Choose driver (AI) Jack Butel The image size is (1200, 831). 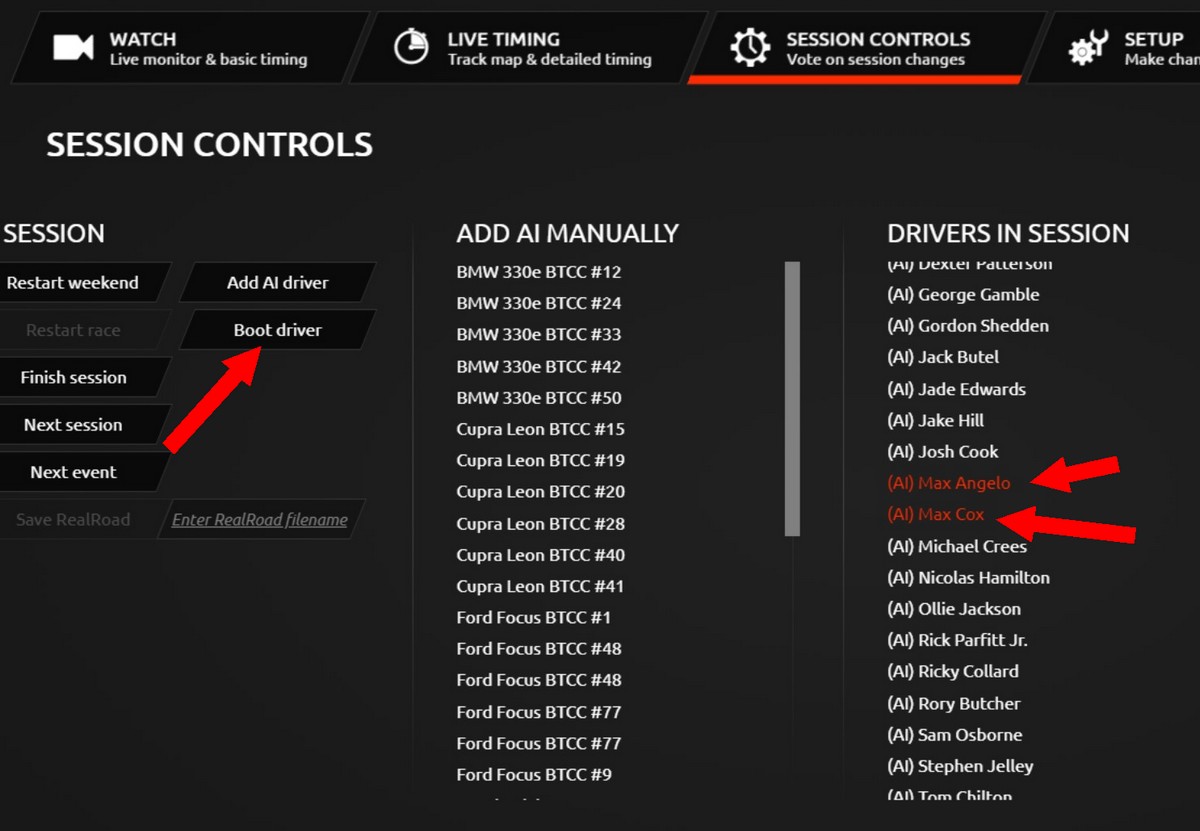tap(943, 357)
